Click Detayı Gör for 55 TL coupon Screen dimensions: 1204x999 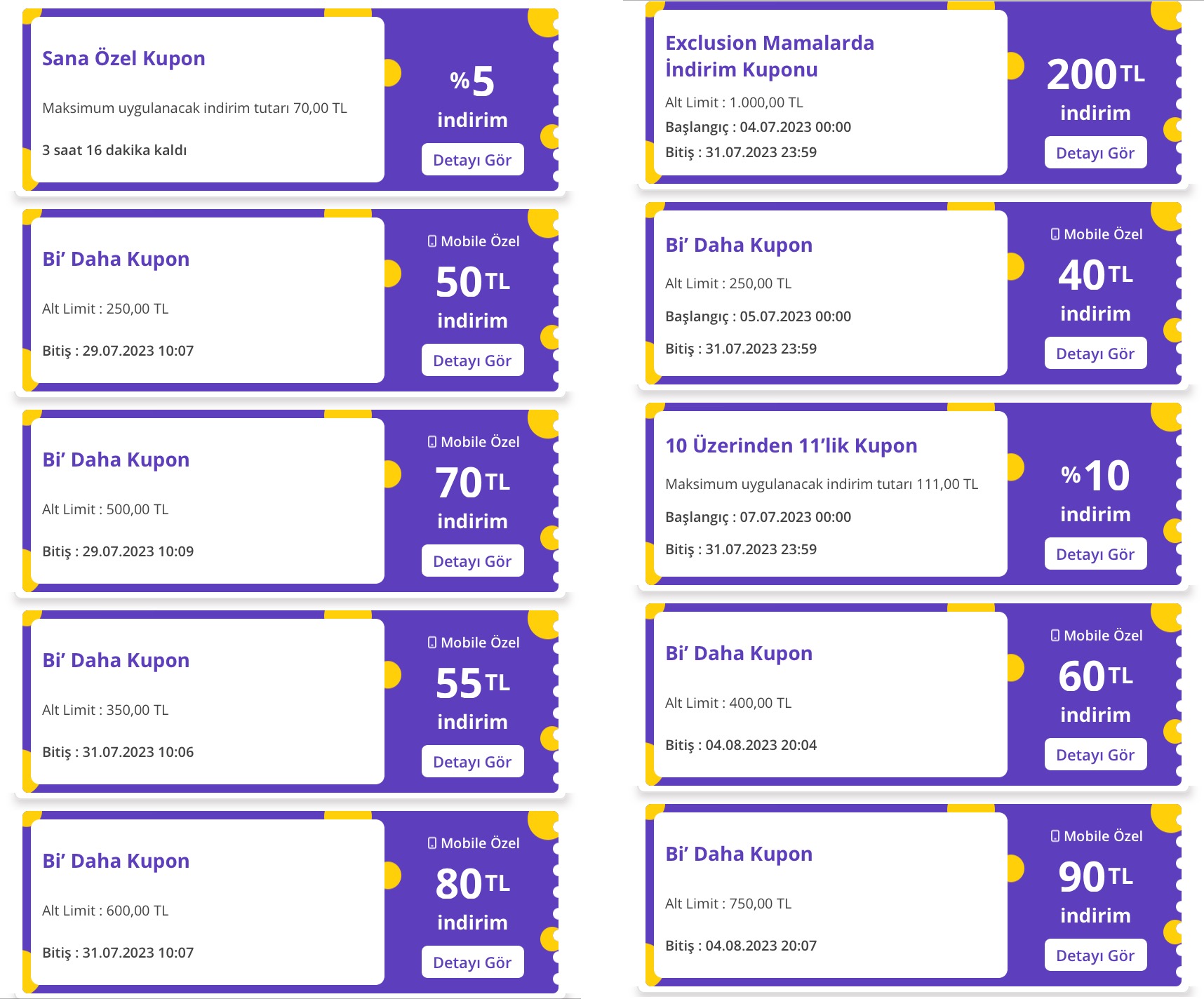coord(472,761)
